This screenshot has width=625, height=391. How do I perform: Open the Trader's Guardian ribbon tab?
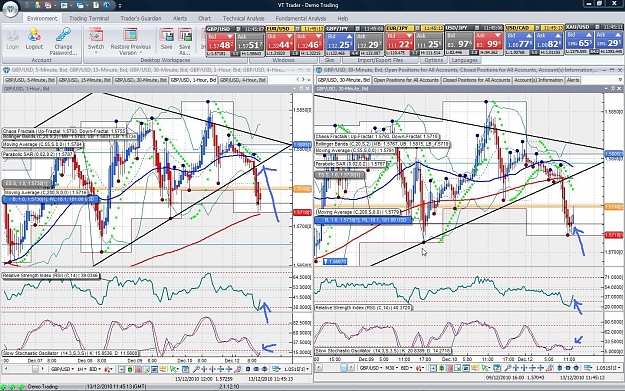point(141,18)
